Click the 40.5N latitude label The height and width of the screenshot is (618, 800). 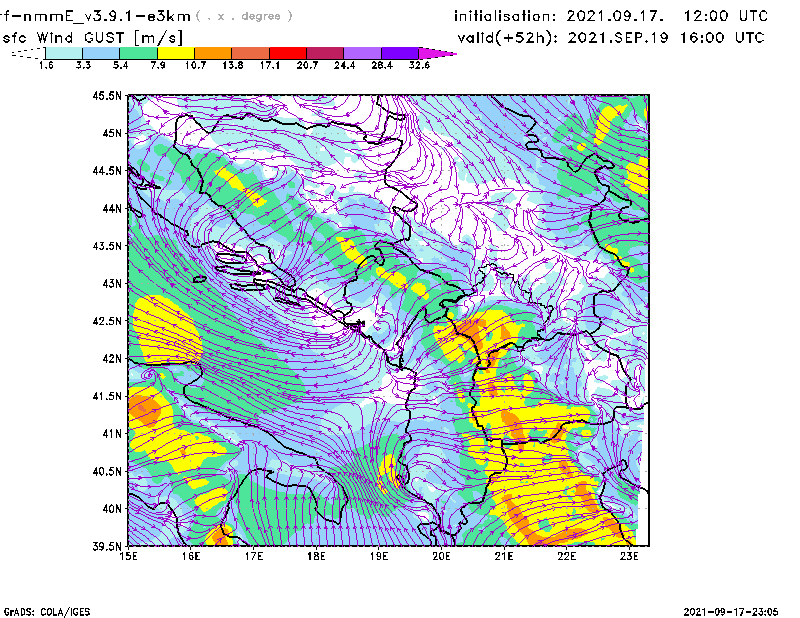click(107, 472)
